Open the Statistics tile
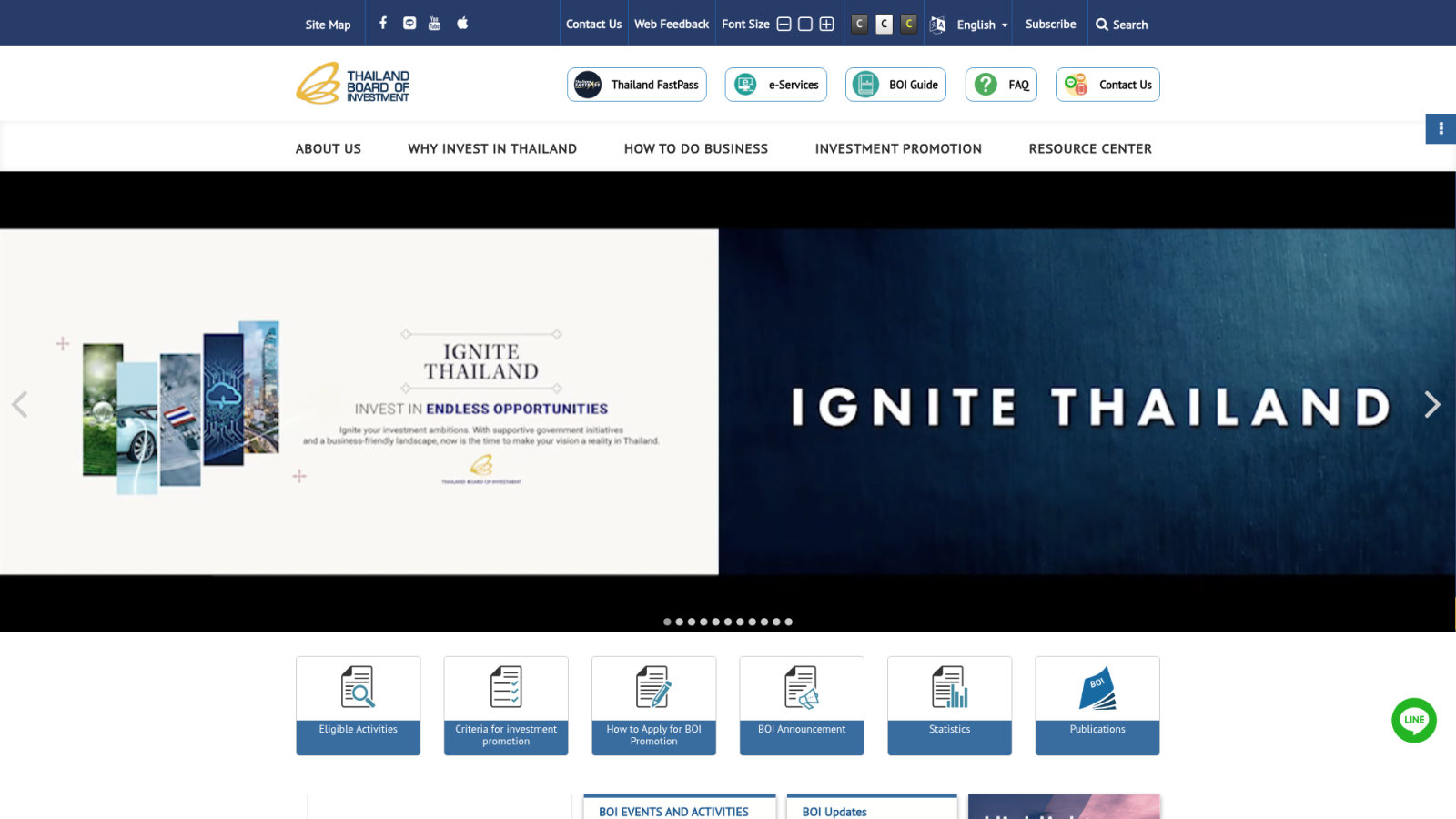The width and height of the screenshot is (1456, 819). [x=949, y=705]
